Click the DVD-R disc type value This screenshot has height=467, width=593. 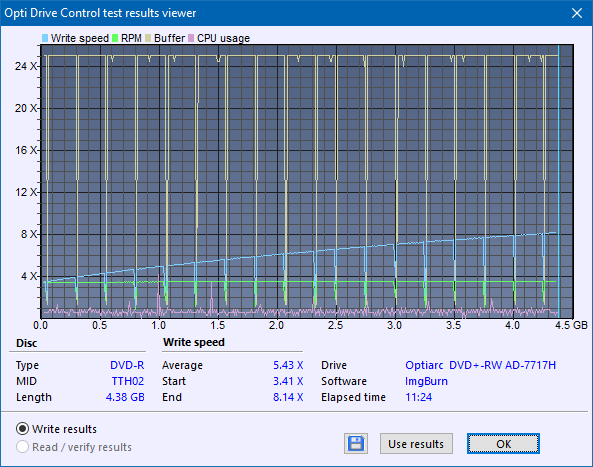click(x=127, y=365)
